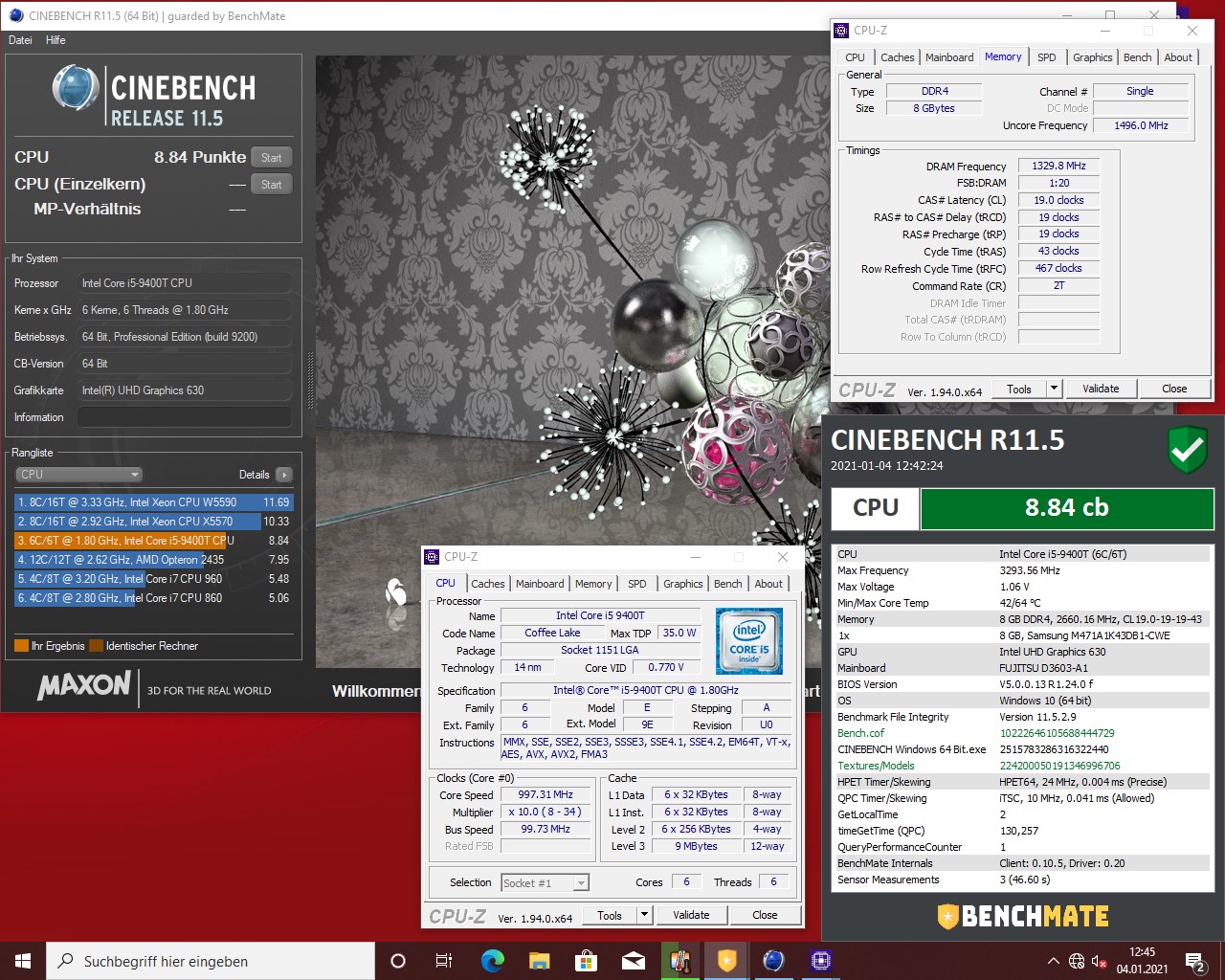The image size is (1225, 980).
Task: Switch to Memory tab in lower CPU-Z
Action: [593, 584]
